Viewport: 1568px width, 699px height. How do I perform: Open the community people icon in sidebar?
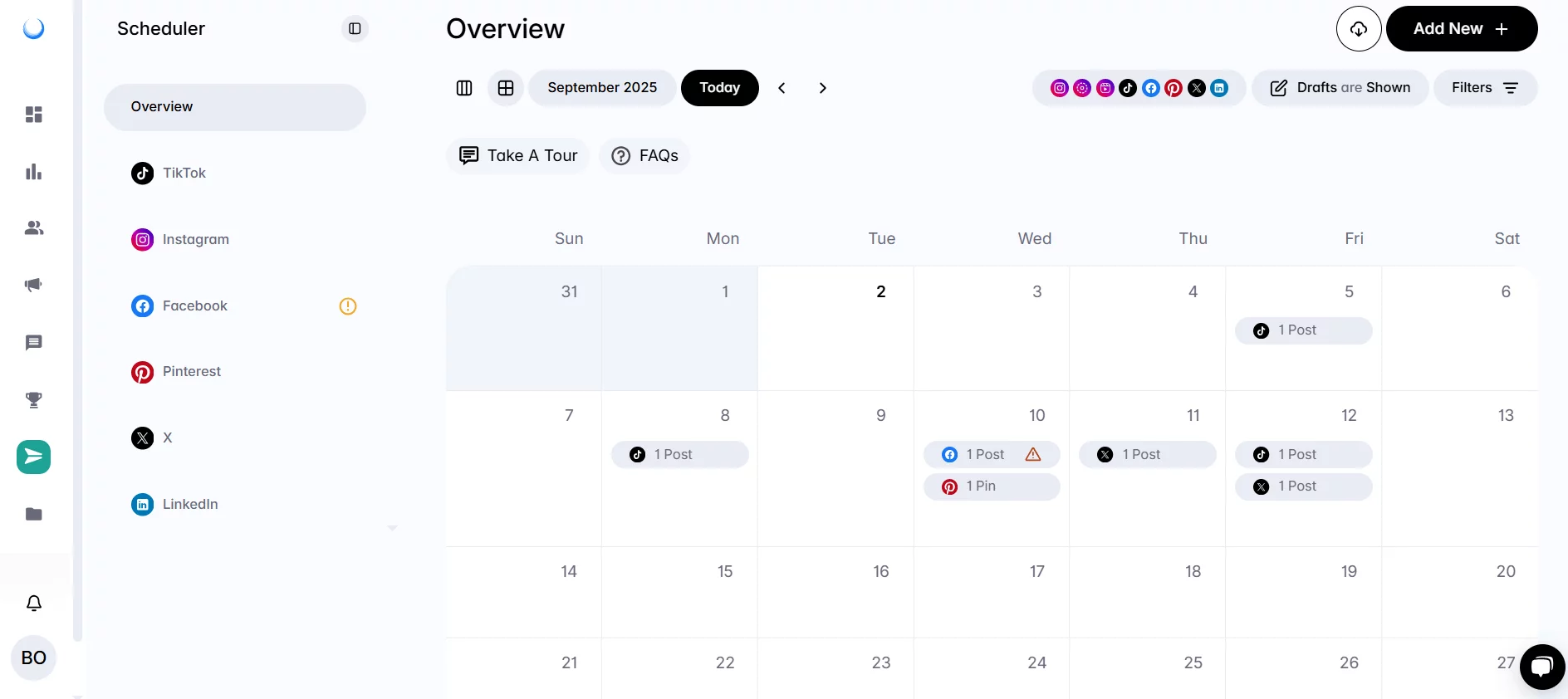(x=33, y=228)
